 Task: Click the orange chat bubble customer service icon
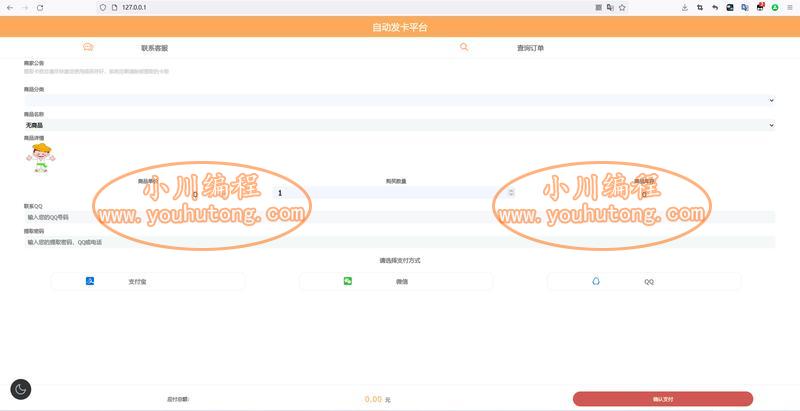[88, 47]
